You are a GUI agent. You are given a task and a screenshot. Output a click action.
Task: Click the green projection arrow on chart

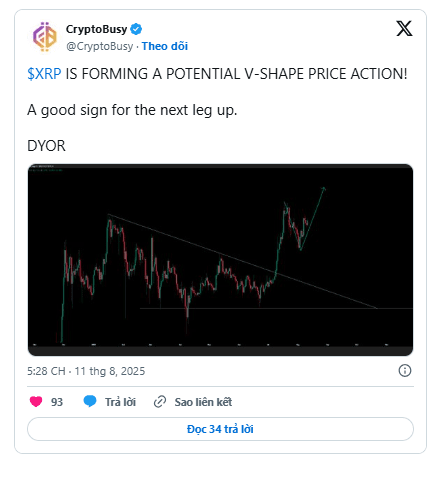312,219
